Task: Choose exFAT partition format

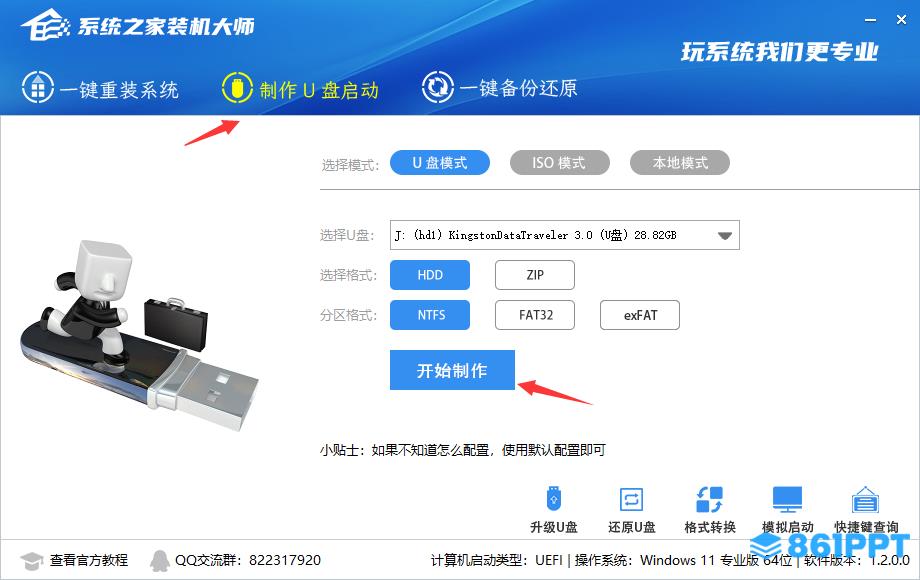Action: pos(640,315)
